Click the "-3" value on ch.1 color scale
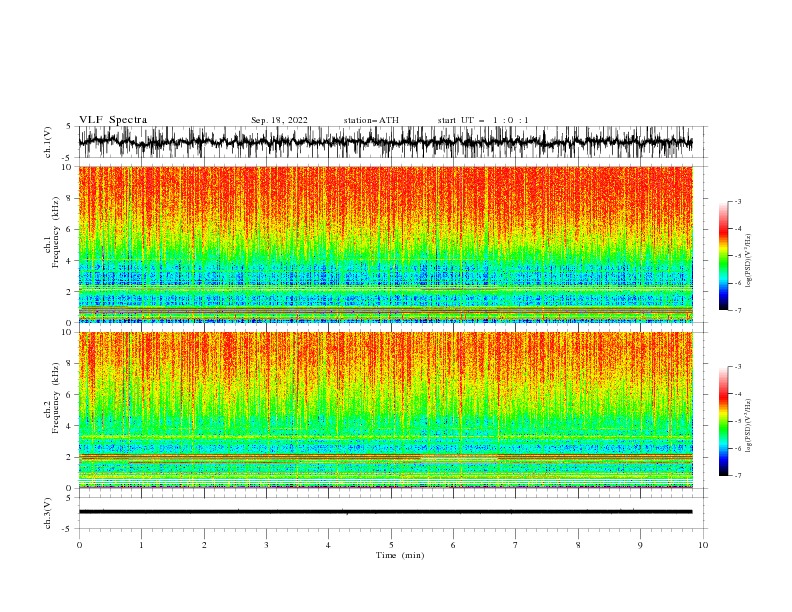Screen dimensions: 792x612 pyautogui.click(x=738, y=201)
